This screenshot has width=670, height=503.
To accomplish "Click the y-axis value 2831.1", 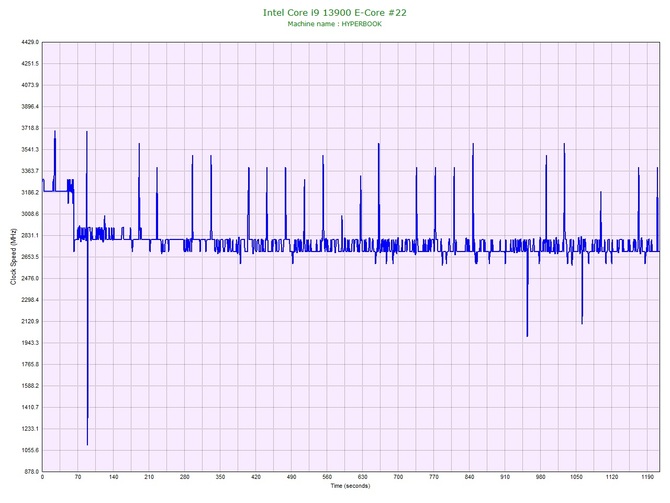I will 30,235.
